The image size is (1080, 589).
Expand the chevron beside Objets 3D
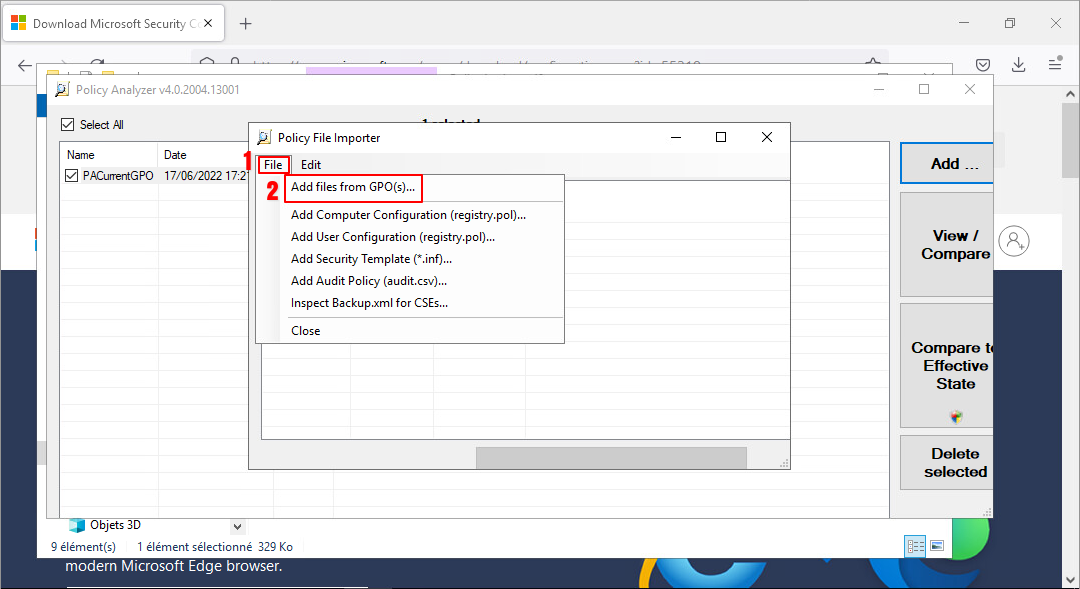pyautogui.click(x=237, y=525)
